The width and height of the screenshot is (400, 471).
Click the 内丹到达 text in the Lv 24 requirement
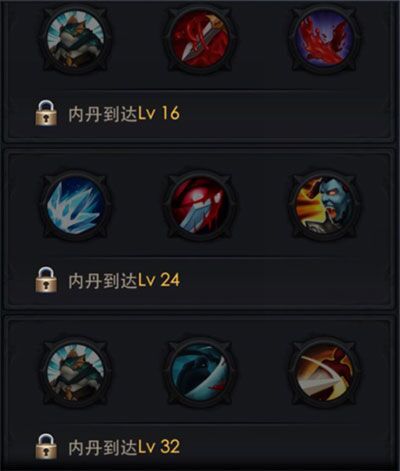point(103,280)
